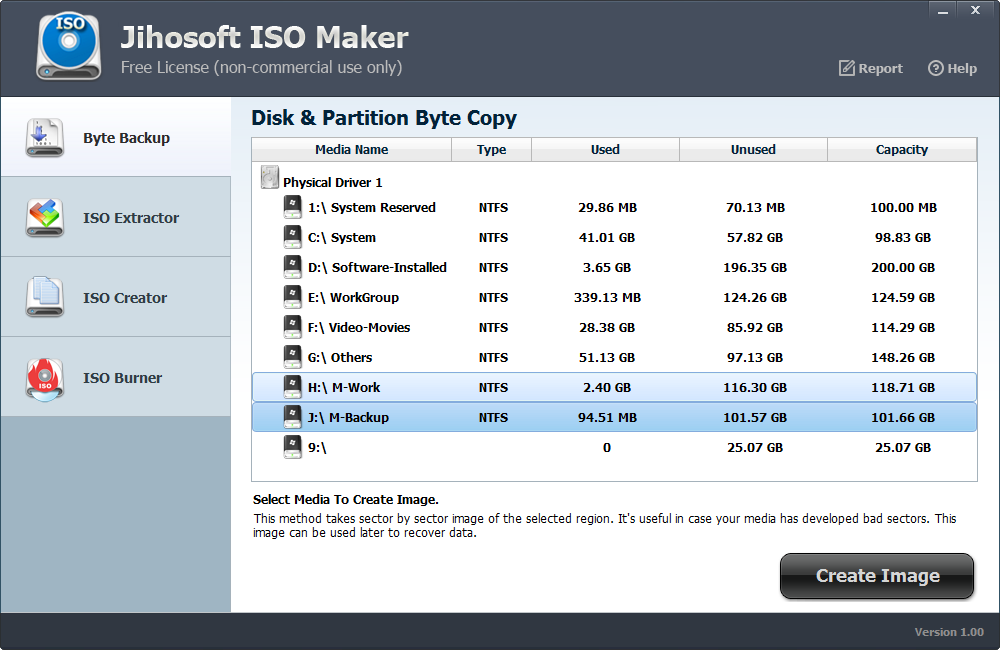
Task: Sort by the Type column header
Action: (492, 149)
